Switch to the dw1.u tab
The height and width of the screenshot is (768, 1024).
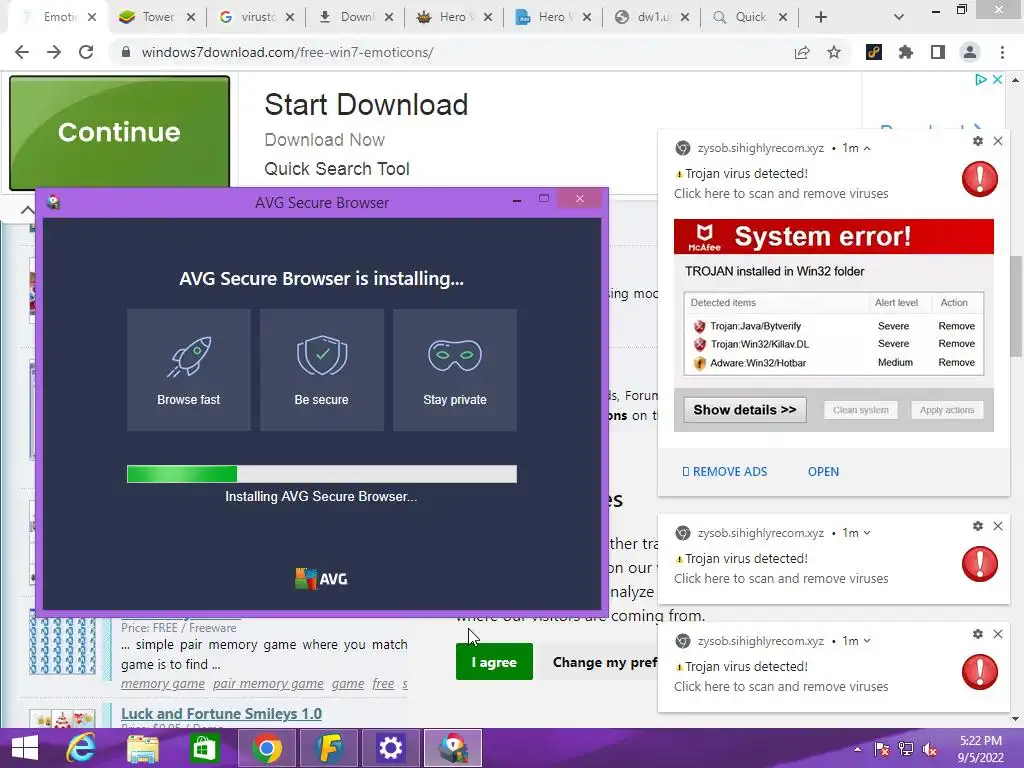coord(652,17)
